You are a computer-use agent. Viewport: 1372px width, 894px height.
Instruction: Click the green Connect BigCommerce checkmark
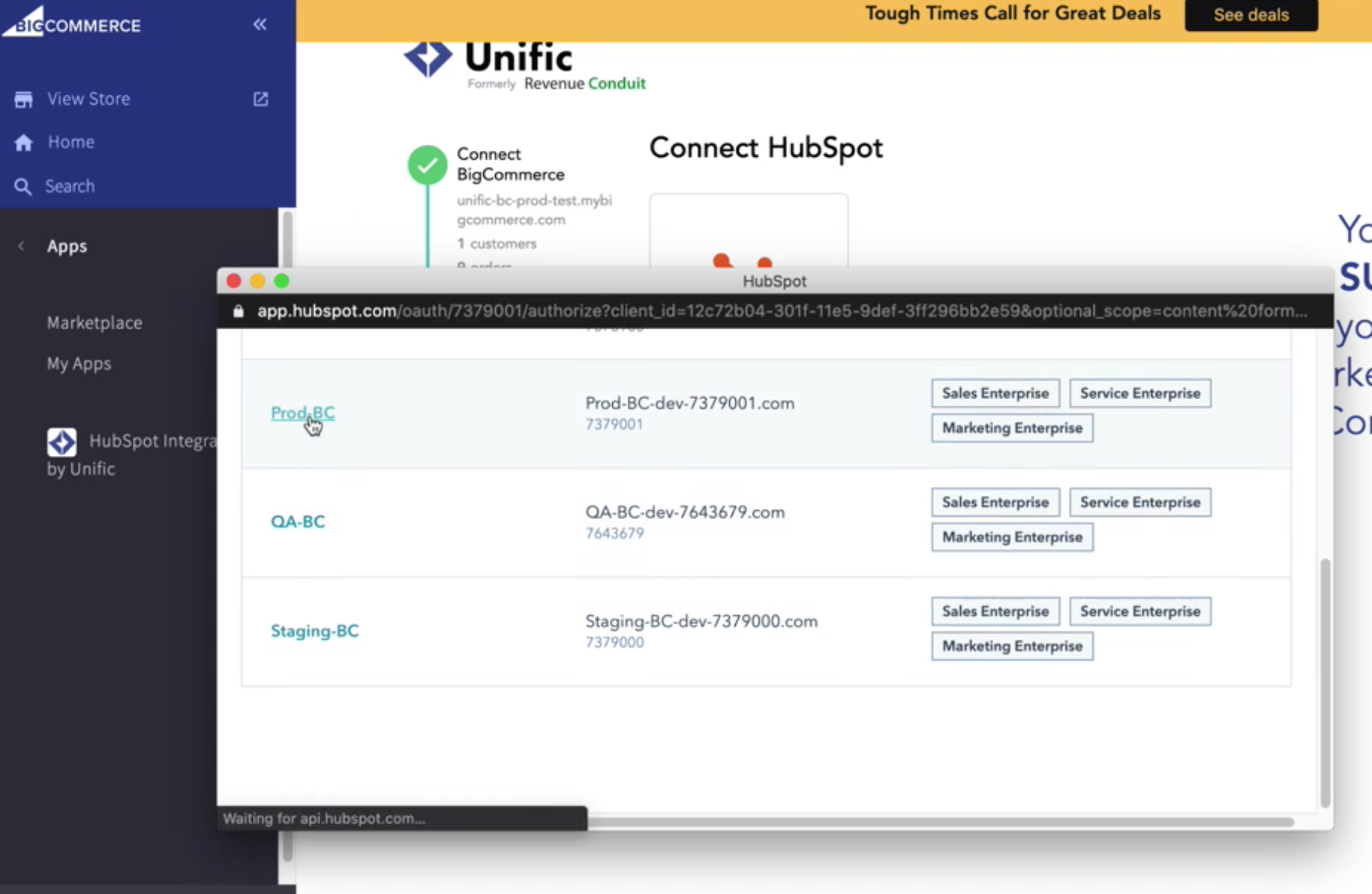[x=427, y=164]
